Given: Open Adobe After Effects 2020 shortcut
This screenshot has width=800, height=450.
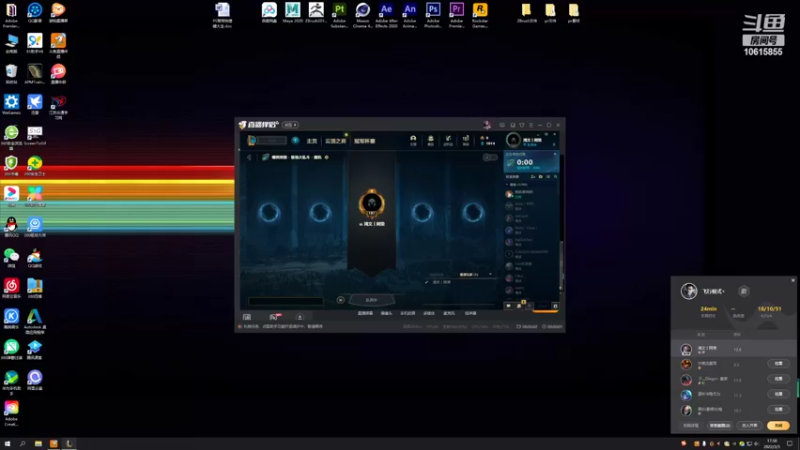Looking at the screenshot, I should [386, 14].
